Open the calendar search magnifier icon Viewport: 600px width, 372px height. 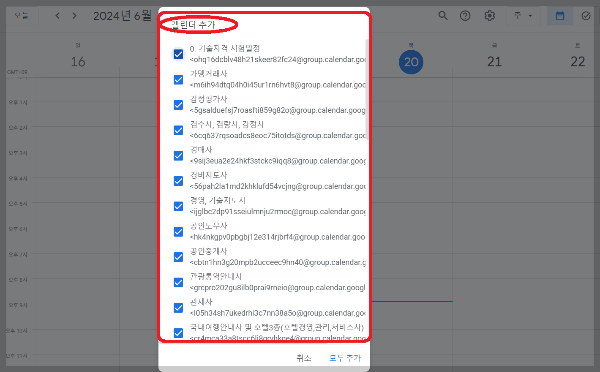click(443, 16)
